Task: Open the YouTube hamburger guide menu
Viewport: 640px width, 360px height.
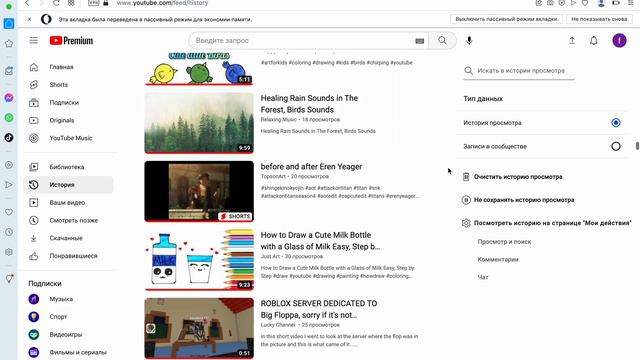Action: pyautogui.click(x=33, y=40)
